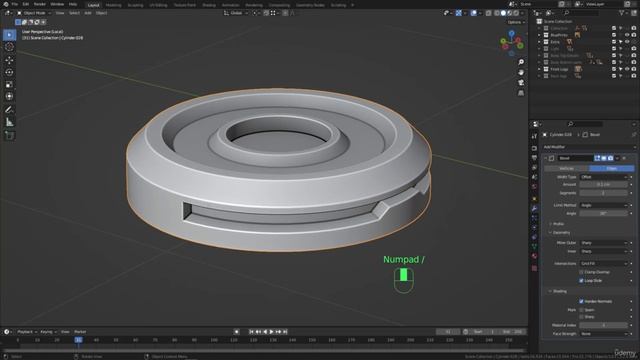Image resolution: width=640 pixels, height=360 pixels.
Task: Click the Bevel modifier name field
Action: tap(575, 158)
